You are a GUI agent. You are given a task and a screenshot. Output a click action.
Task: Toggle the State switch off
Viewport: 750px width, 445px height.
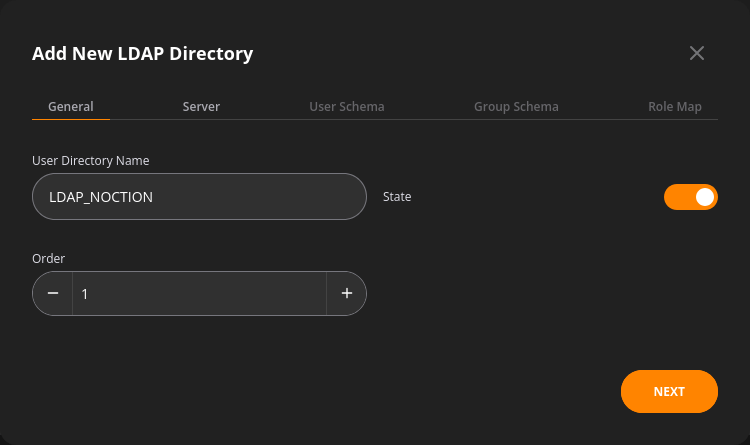click(x=691, y=197)
